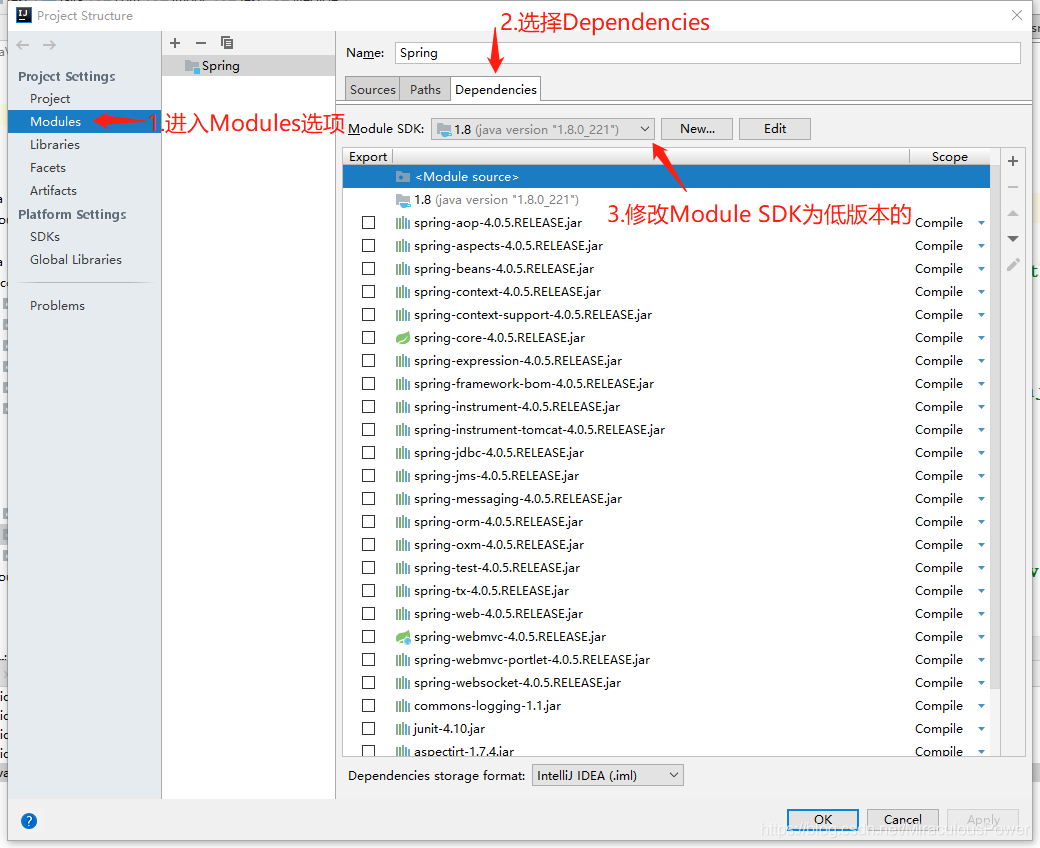Check export for spring-orm-4.0.5.RELEASE.jar
Viewport: 1040px width, 848px height.
tap(369, 522)
